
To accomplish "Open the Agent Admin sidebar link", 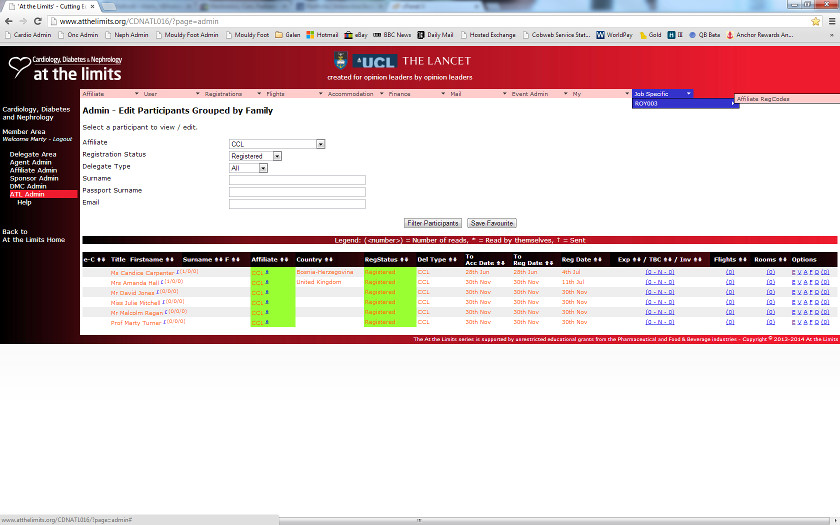I will point(31,162).
